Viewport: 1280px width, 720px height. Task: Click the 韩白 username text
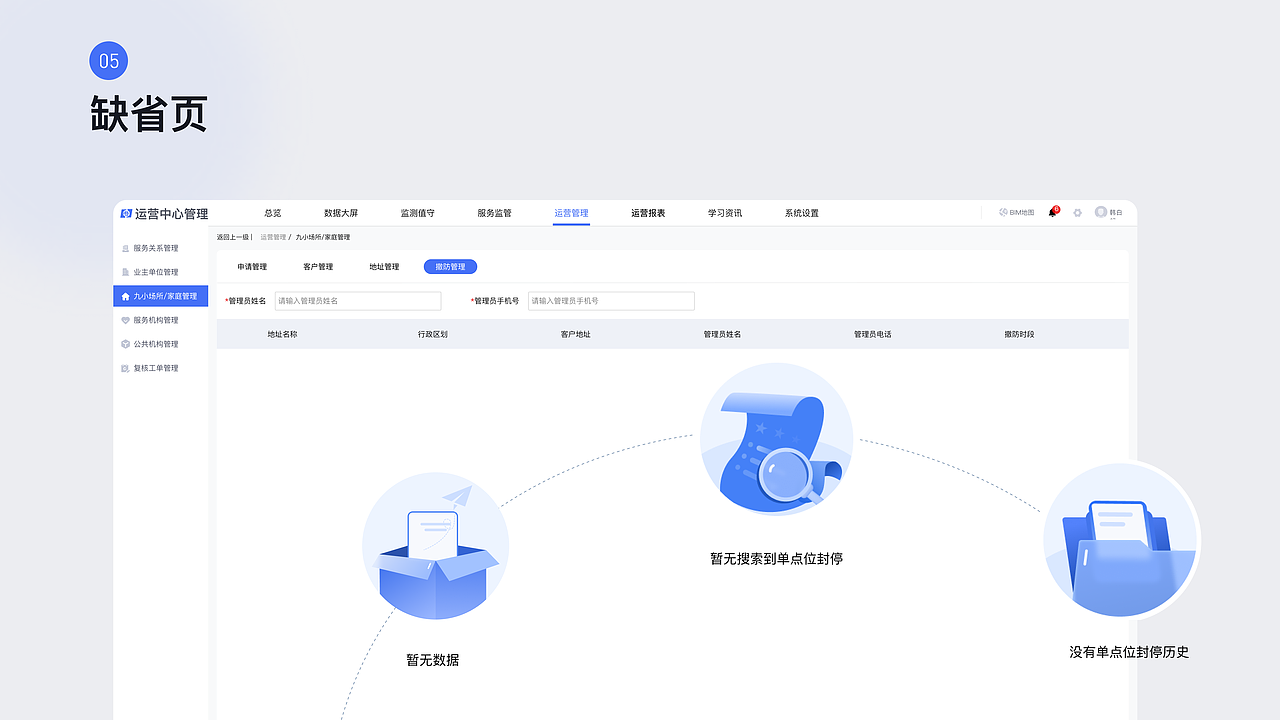point(1116,213)
